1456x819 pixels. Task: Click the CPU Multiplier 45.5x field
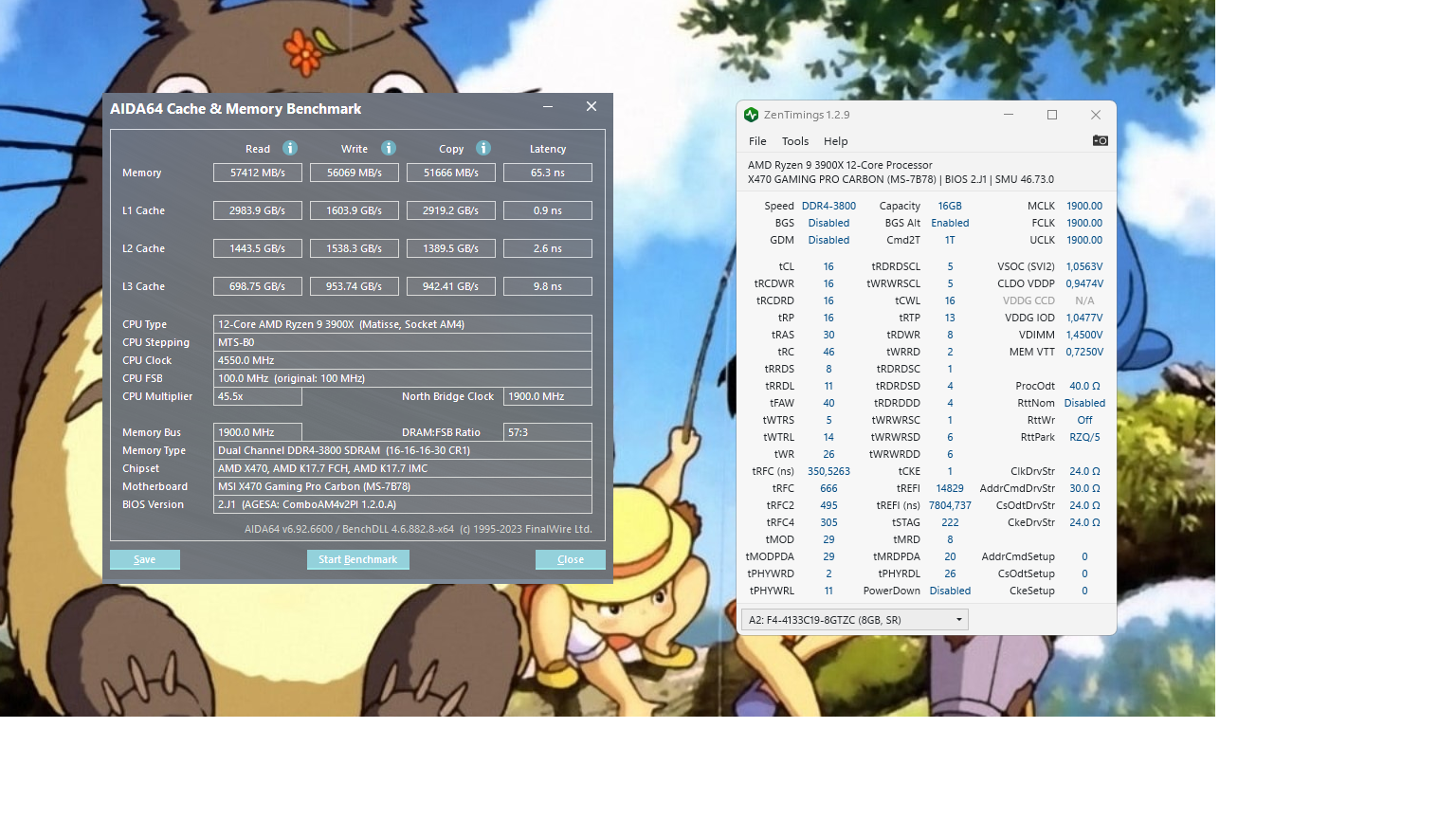[x=258, y=396]
